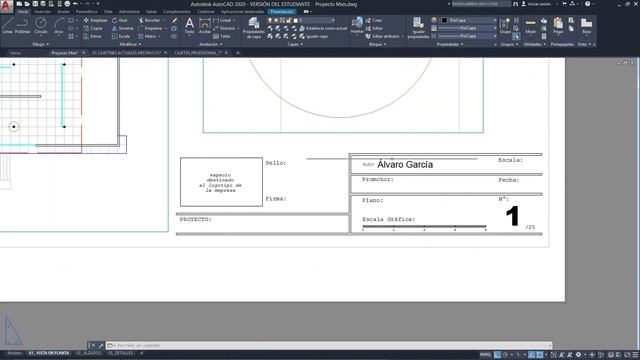Click the Álvaro García author text

point(405,164)
